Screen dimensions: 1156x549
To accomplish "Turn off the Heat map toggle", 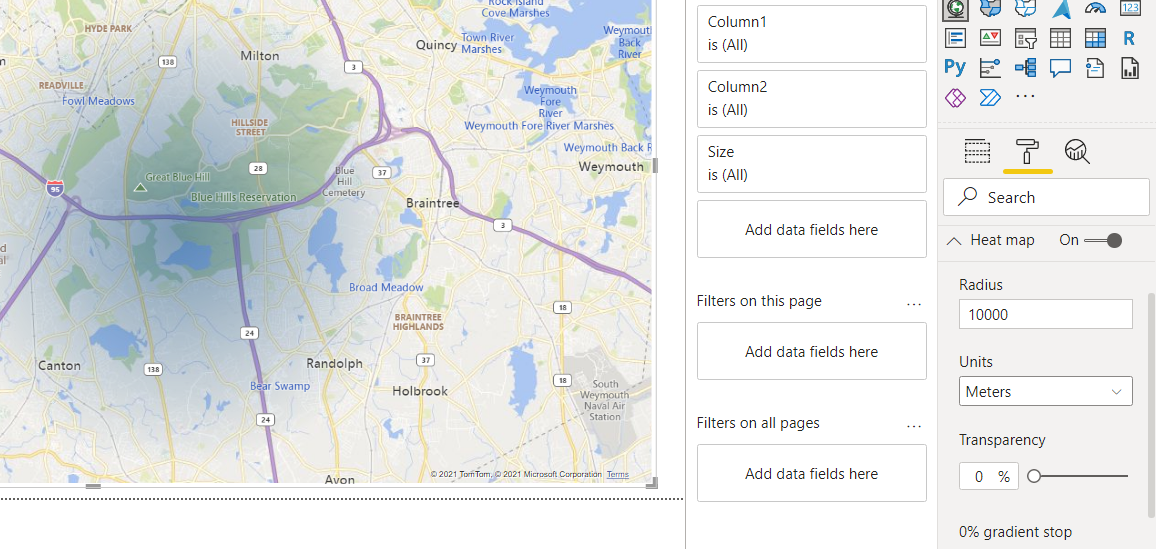I will pos(1104,240).
